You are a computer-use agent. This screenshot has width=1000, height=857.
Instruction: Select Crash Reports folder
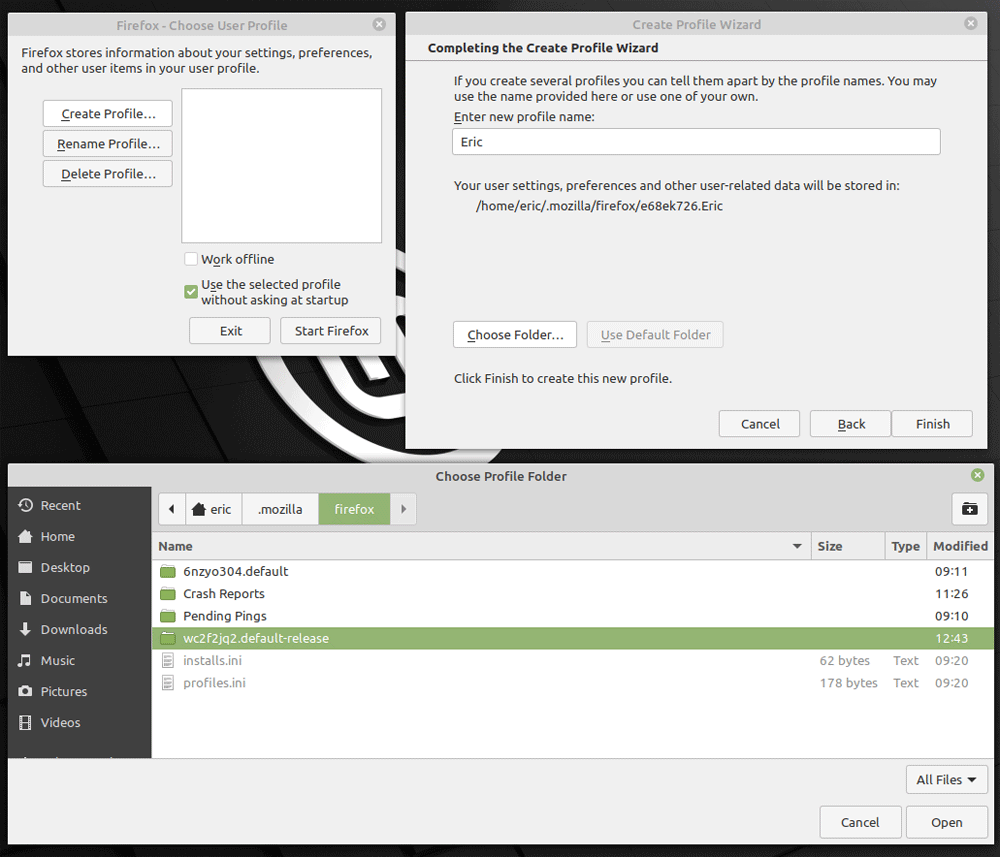[x=573, y=594]
